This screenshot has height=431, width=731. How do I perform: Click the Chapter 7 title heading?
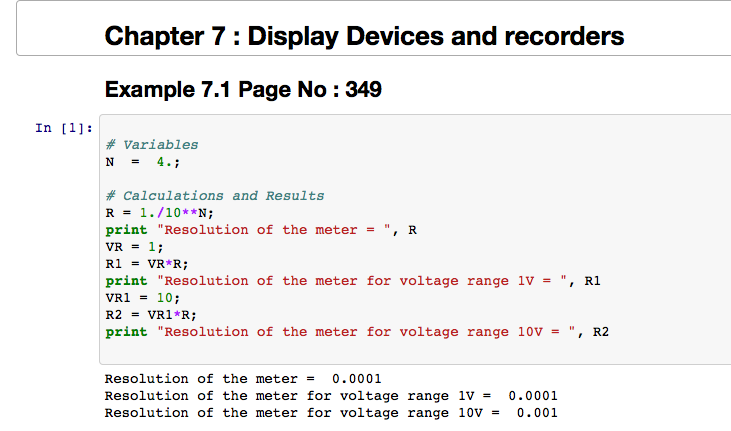(x=364, y=37)
